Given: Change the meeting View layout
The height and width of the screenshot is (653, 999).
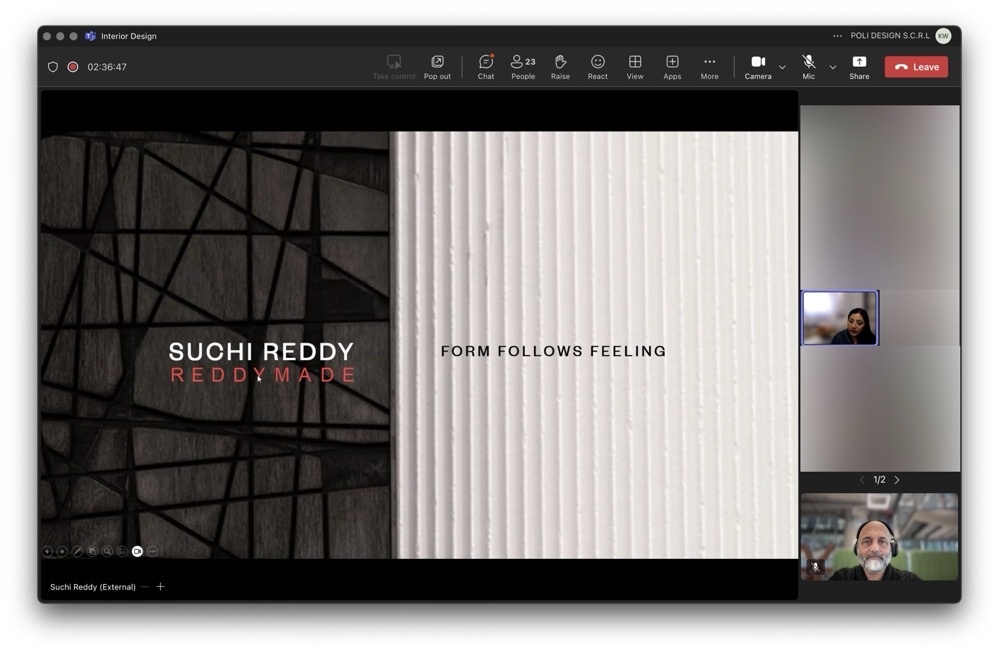Looking at the screenshot, I should coord(634,67).
